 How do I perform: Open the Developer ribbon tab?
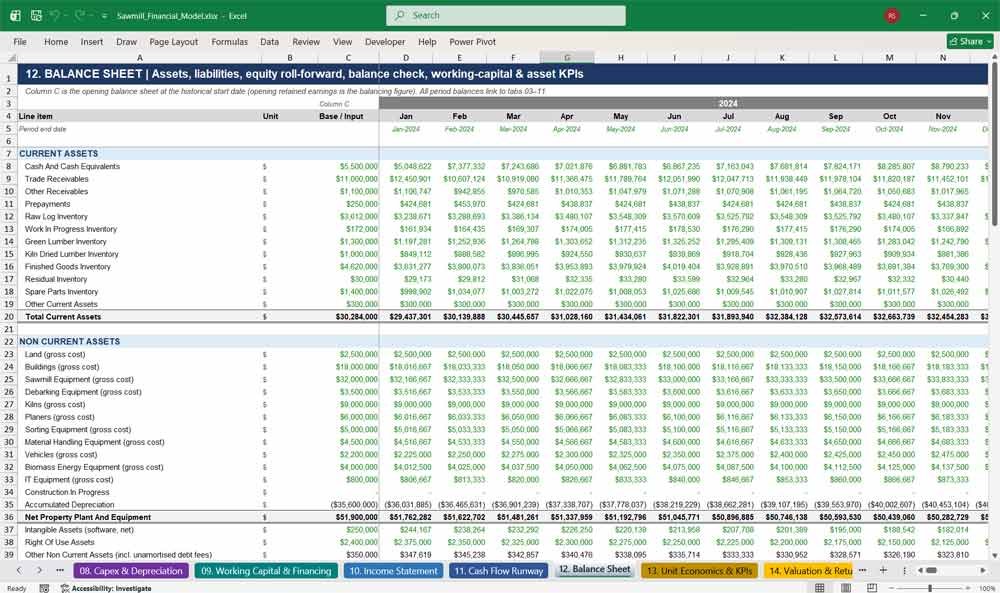point(385,41)
